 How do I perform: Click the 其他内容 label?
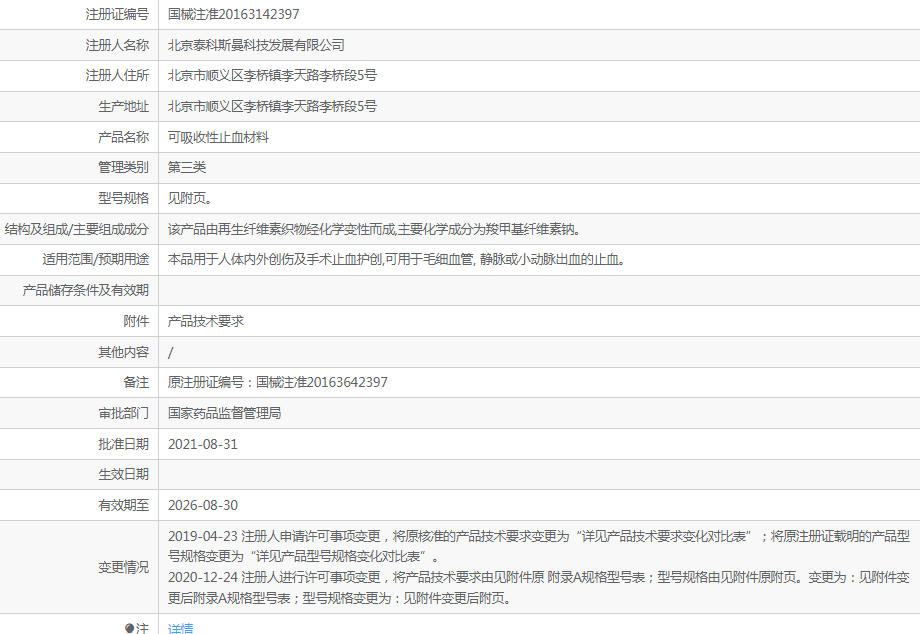(124, 352)
